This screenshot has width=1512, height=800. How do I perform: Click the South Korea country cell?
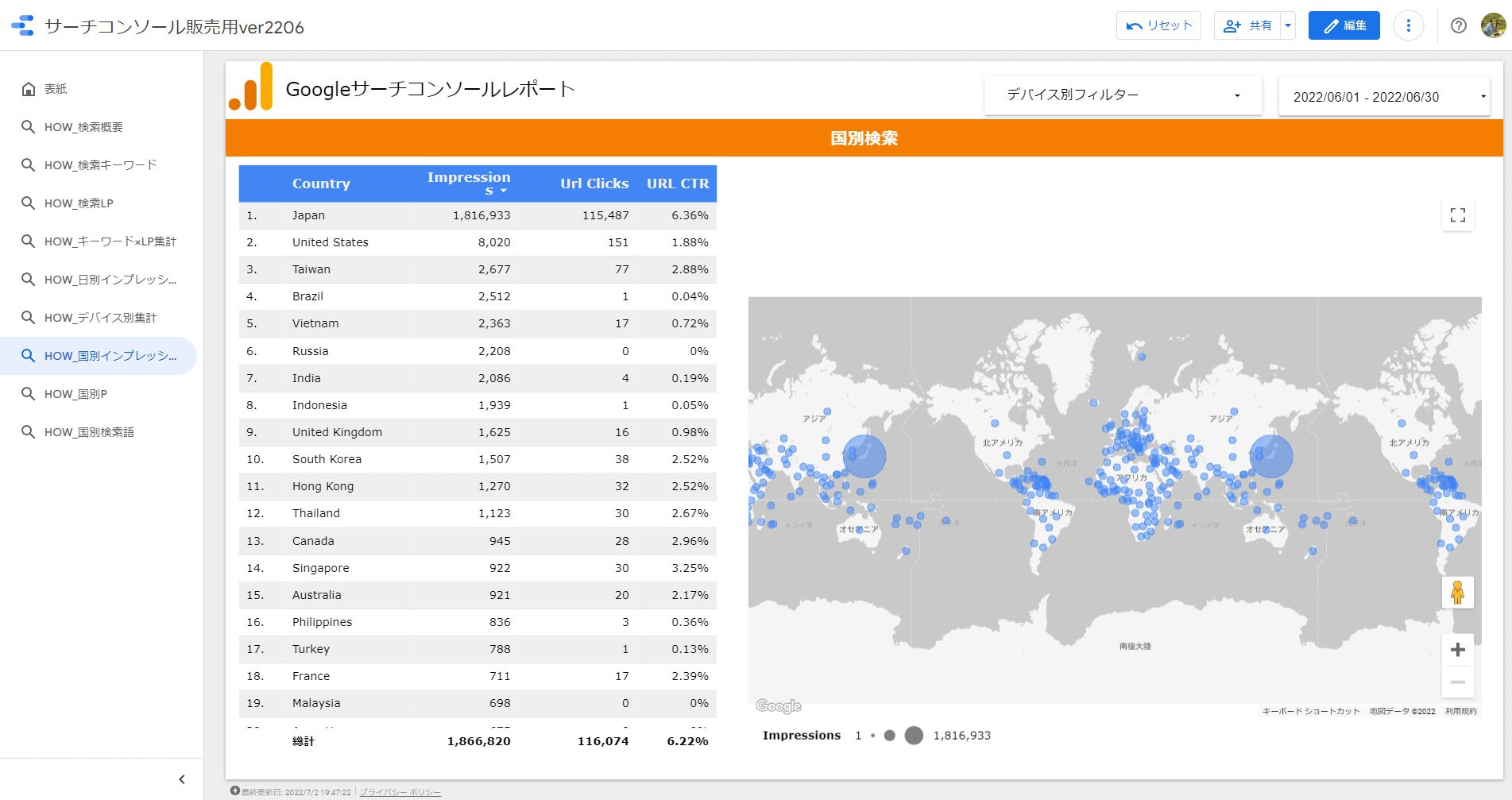[x=327, y=459]
